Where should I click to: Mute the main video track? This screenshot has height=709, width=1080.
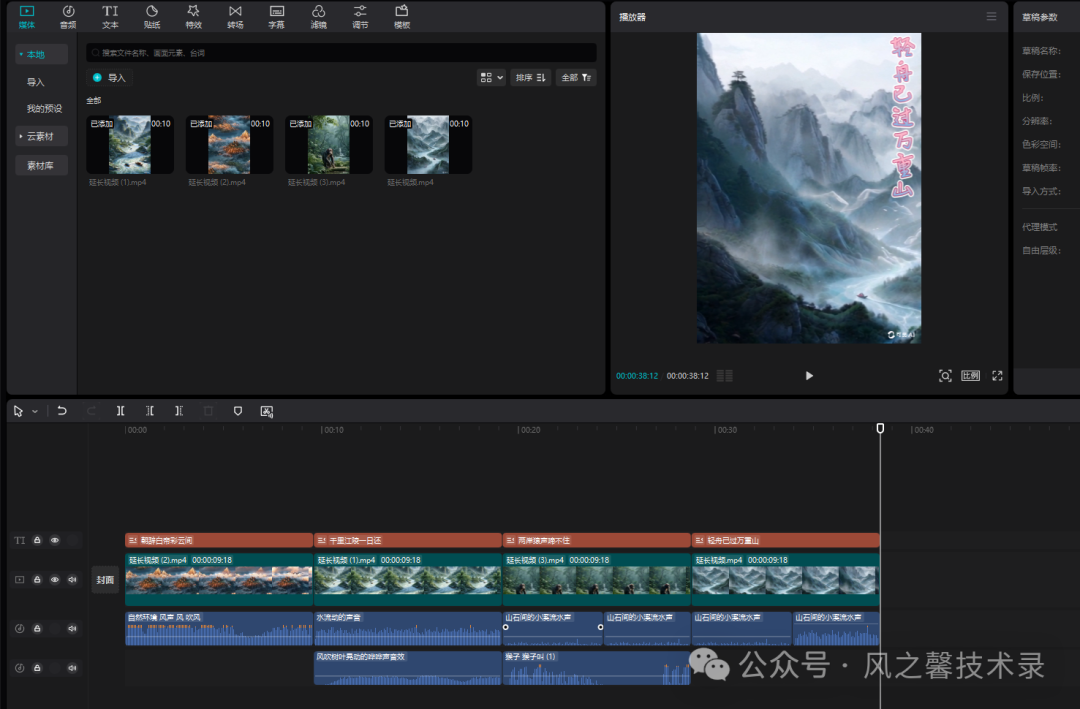(72, 579)
